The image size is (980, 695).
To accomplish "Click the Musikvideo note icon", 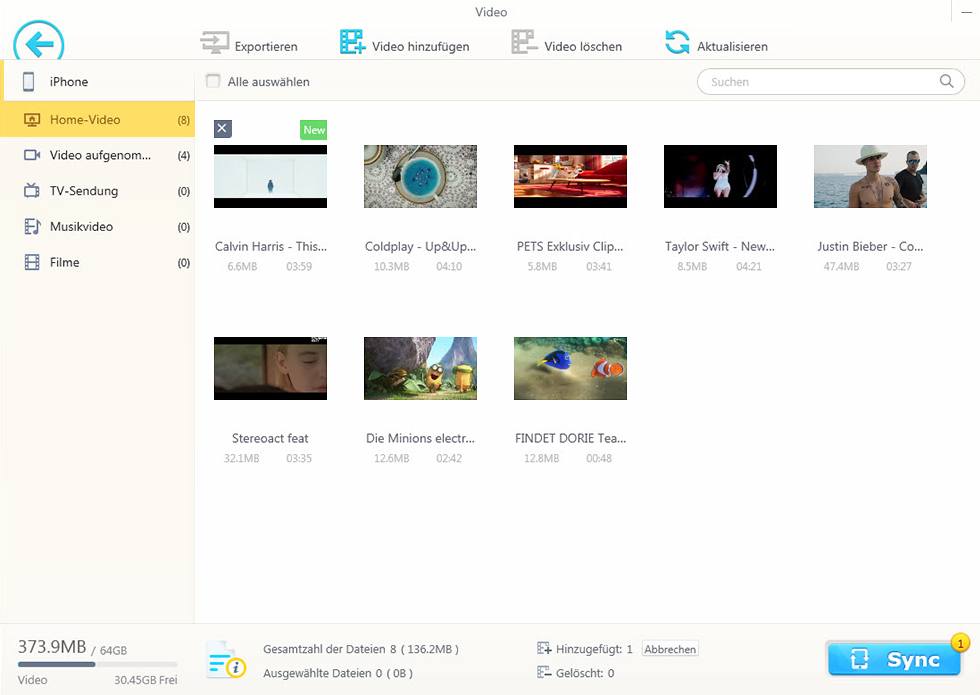I will pos(32,226).
